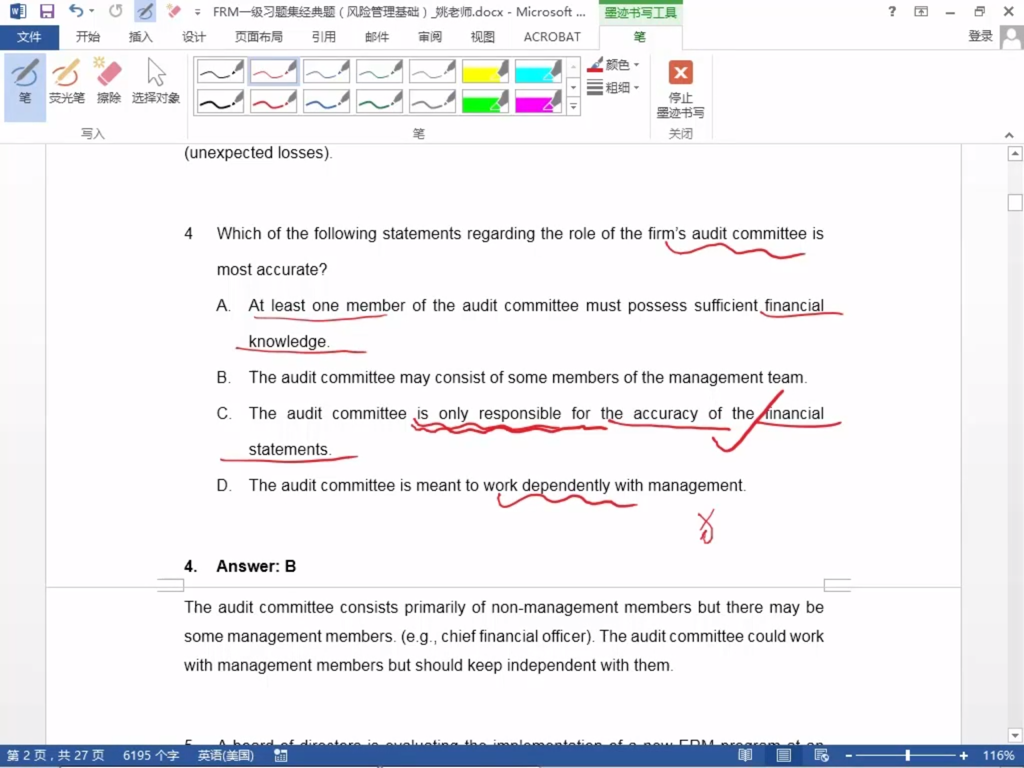Switch to Print Layout view in status bar
The image size is (1024, 768).
click(x=784, y=756)
